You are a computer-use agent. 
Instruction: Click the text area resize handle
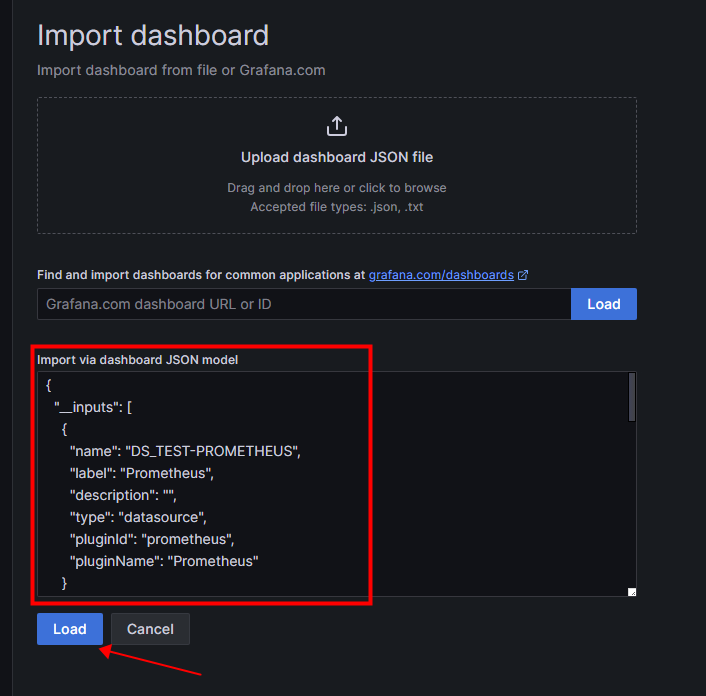[632, 592]
